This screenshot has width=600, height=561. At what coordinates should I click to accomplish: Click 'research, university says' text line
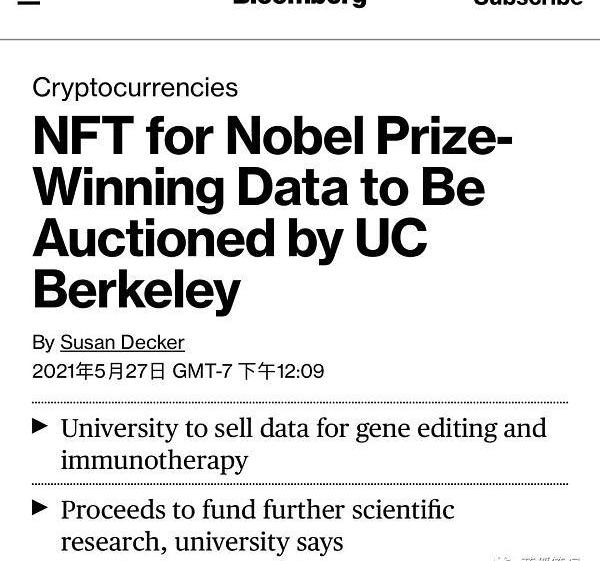click(x=202, y=542)
